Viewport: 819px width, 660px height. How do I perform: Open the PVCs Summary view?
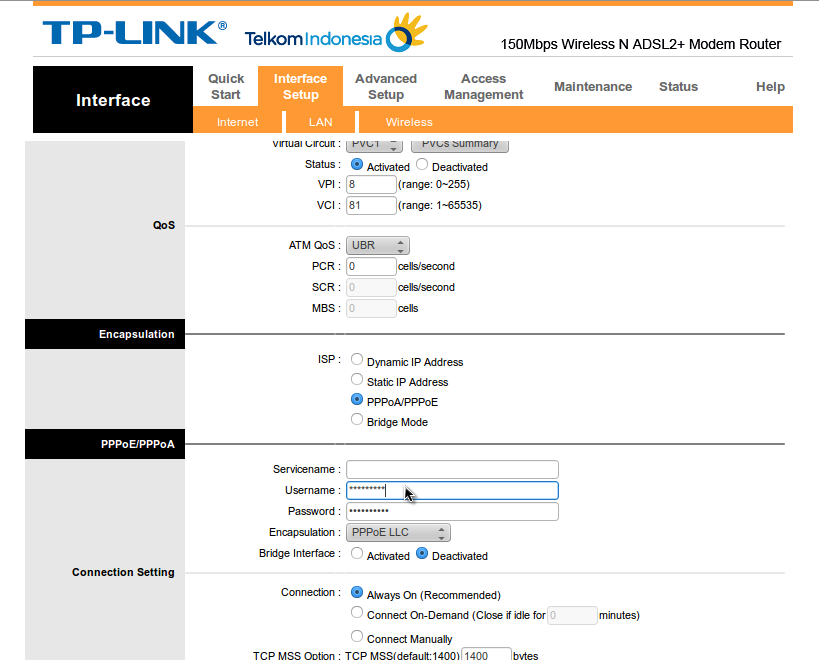click(x=459, y=144)
